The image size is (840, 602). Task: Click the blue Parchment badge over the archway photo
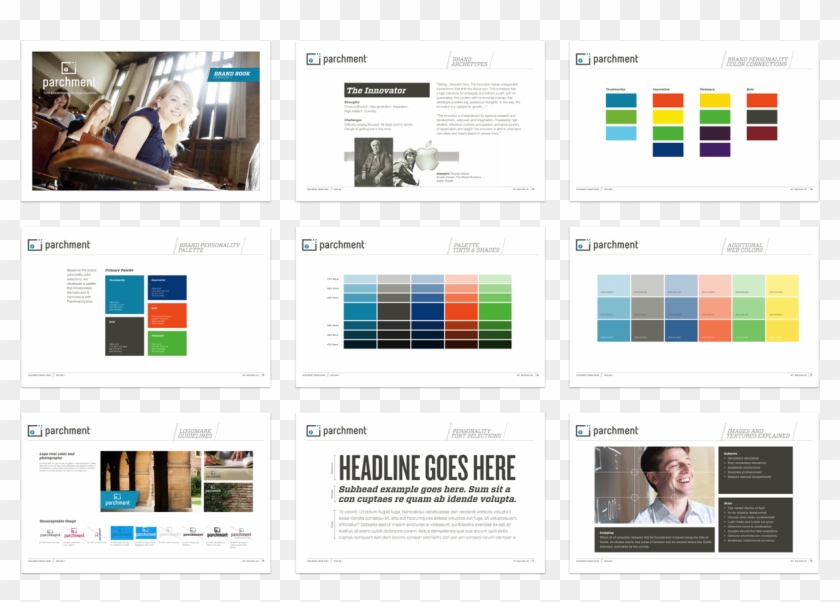point(118,502)
